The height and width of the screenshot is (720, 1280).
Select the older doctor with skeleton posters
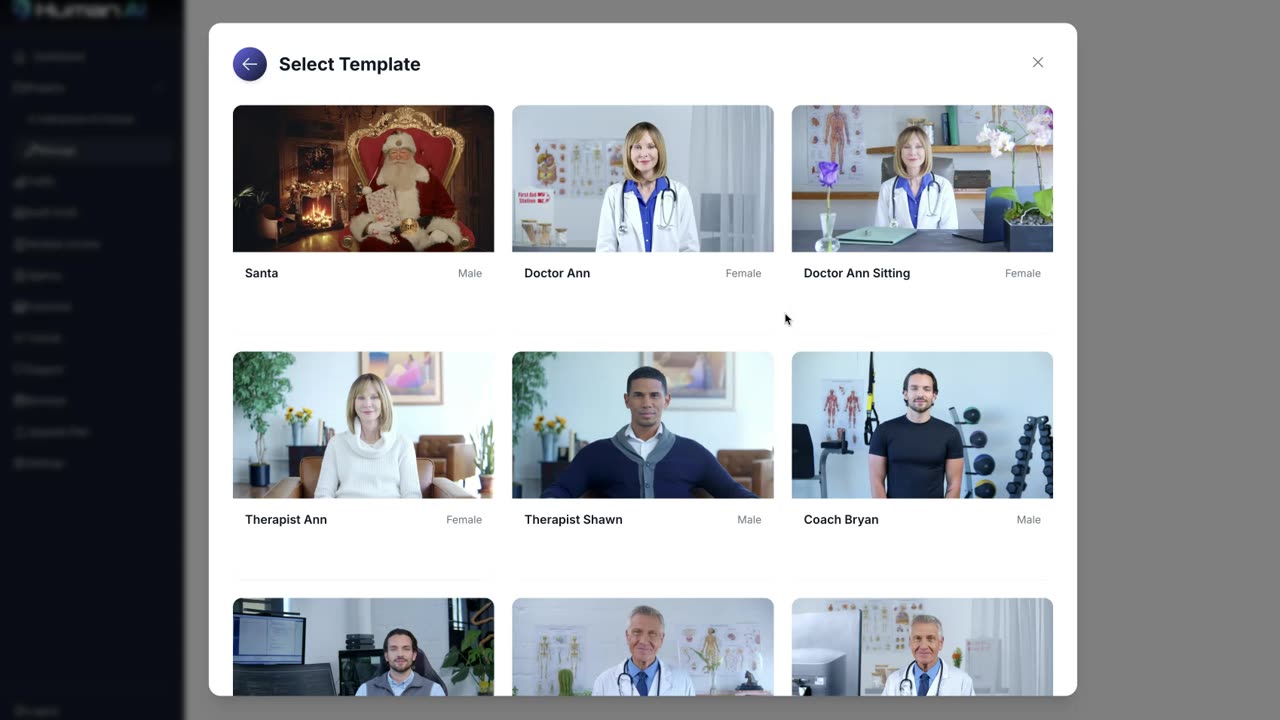pos(643,647)
